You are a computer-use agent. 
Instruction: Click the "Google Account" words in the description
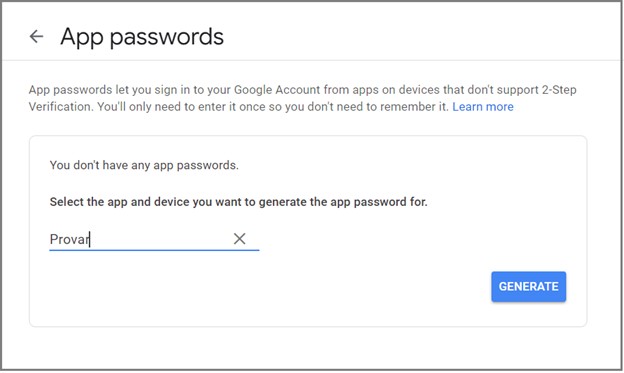(x=277, y=90)
